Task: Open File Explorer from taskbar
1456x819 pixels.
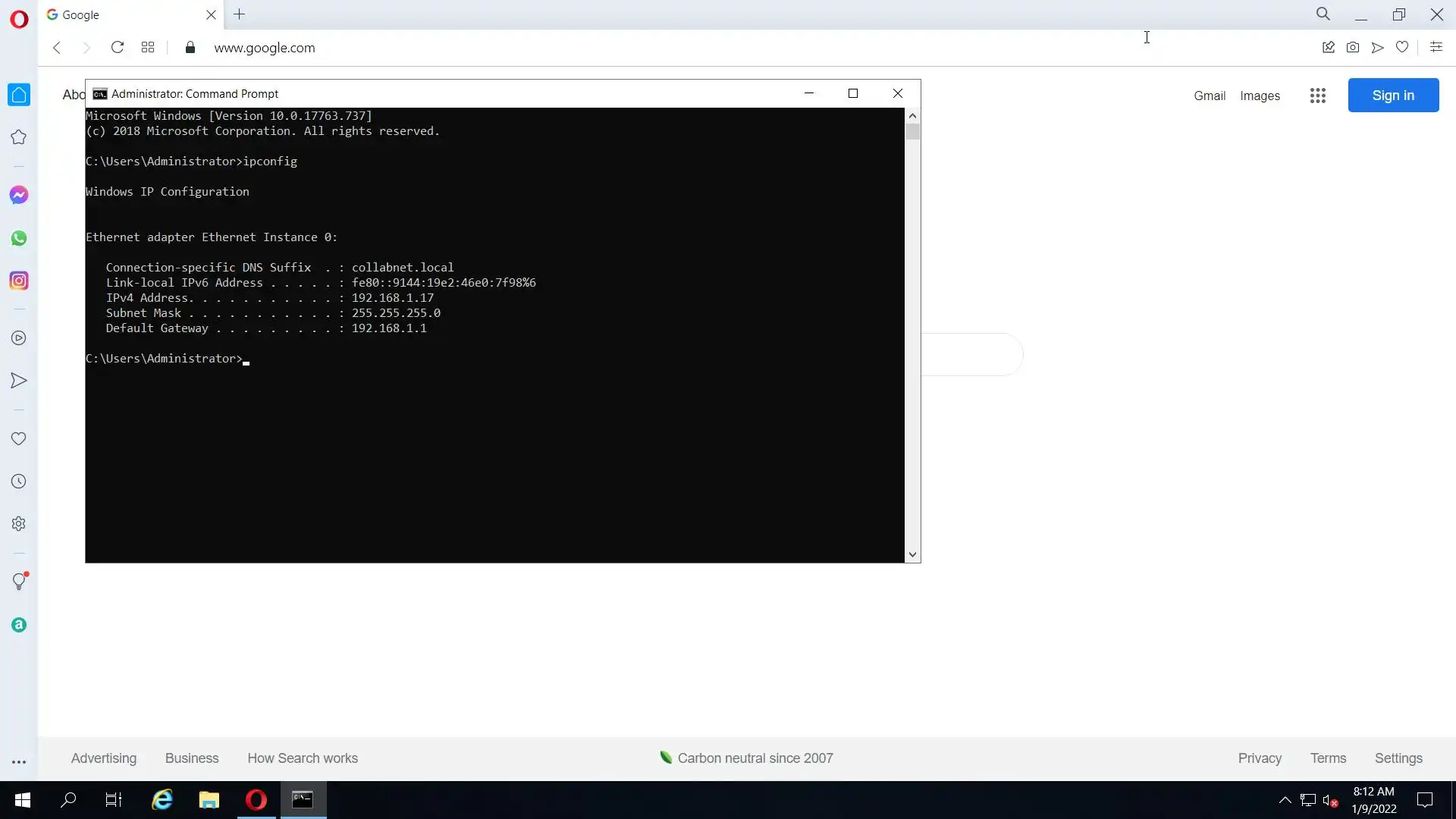Action: [x=209, y=800]
